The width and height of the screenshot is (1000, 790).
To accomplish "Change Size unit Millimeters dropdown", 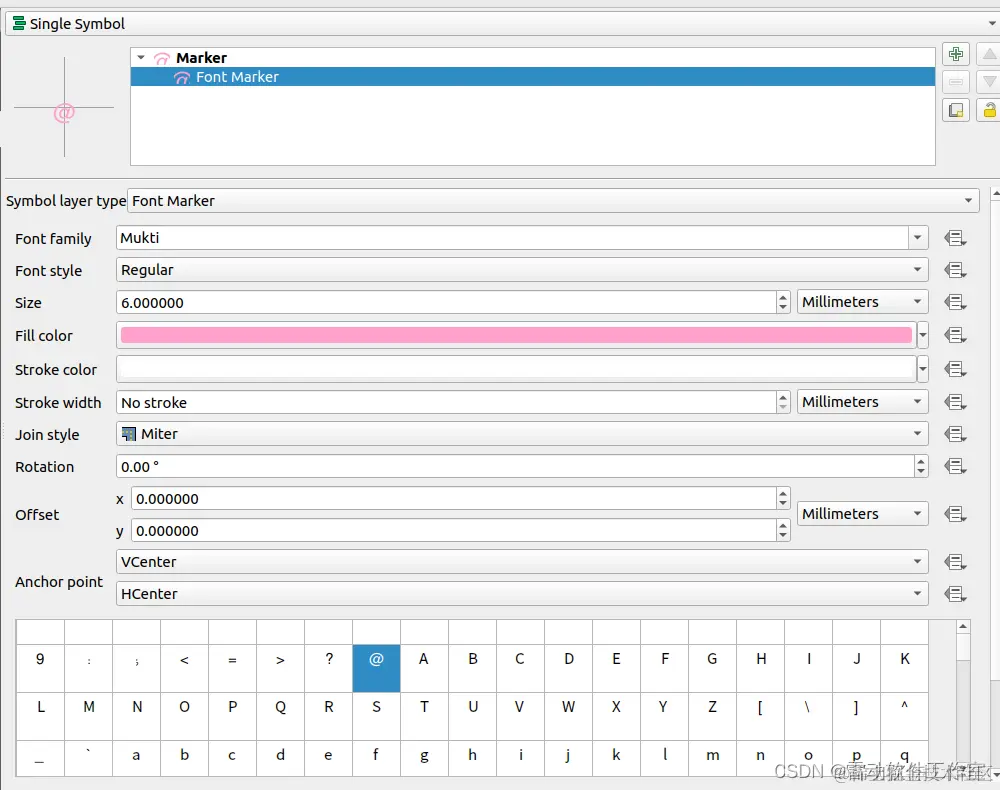I will tap(862, 302).
